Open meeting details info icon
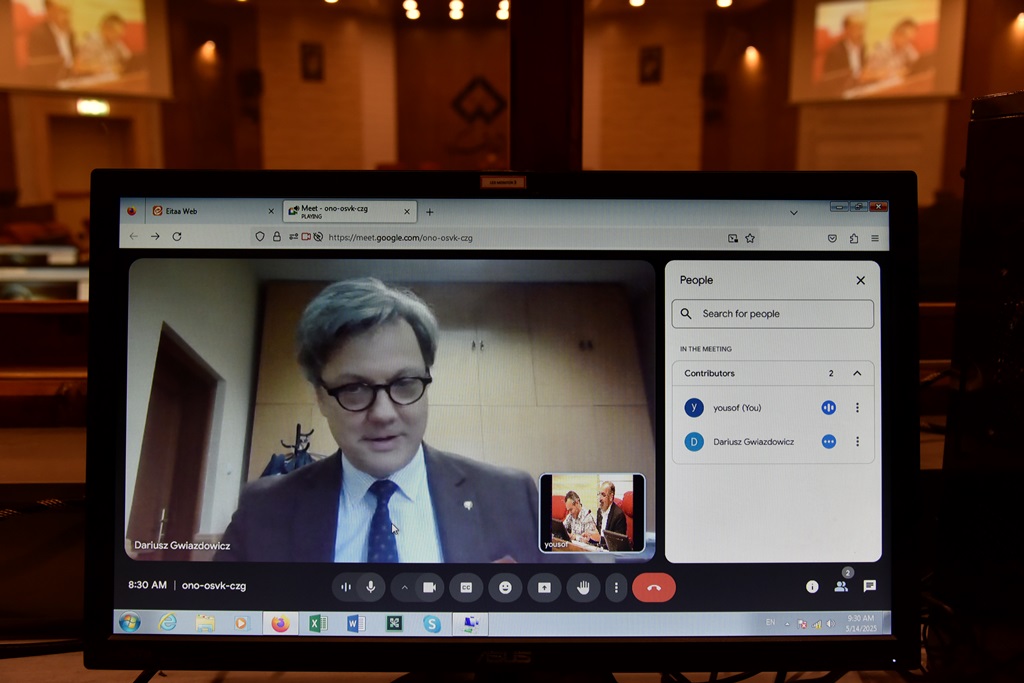The width and height of the screenshot is (1024, 683). [x=812, y=587]
